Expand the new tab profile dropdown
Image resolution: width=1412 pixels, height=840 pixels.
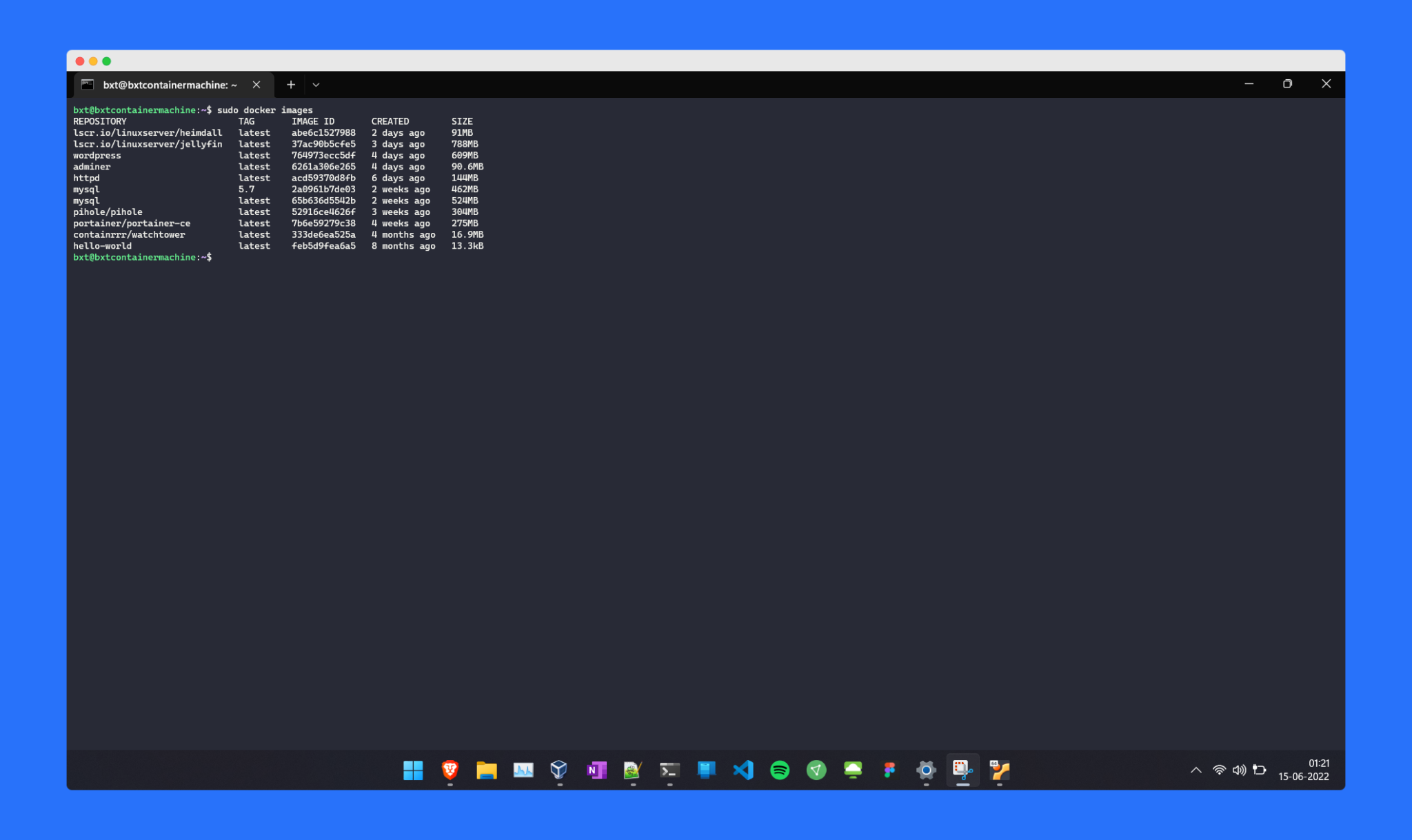click(316, 85)
